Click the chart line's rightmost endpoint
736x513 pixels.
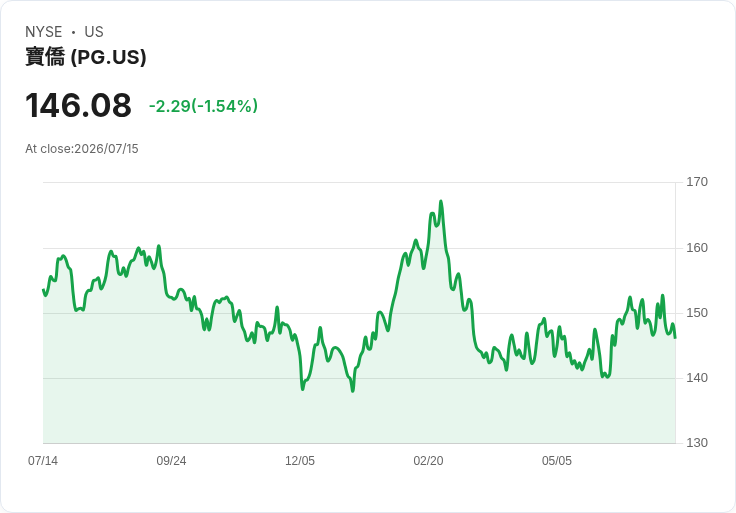pyautogui.click(x=675, y=337)
